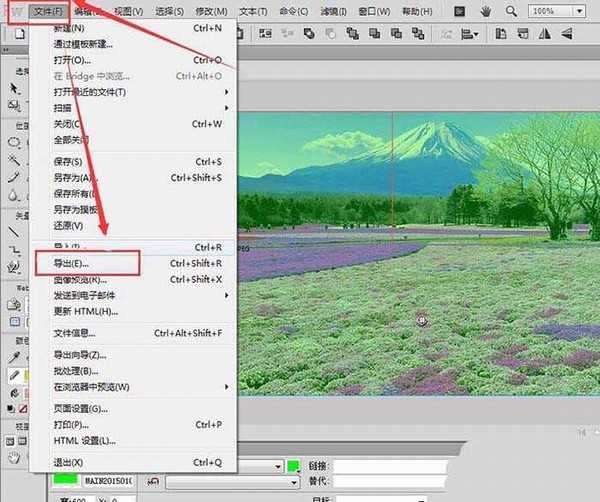This screenshot has height=502, width=600.
Task: Click the green color swatch beside the dropdown
Action: (x=293, y=466)
